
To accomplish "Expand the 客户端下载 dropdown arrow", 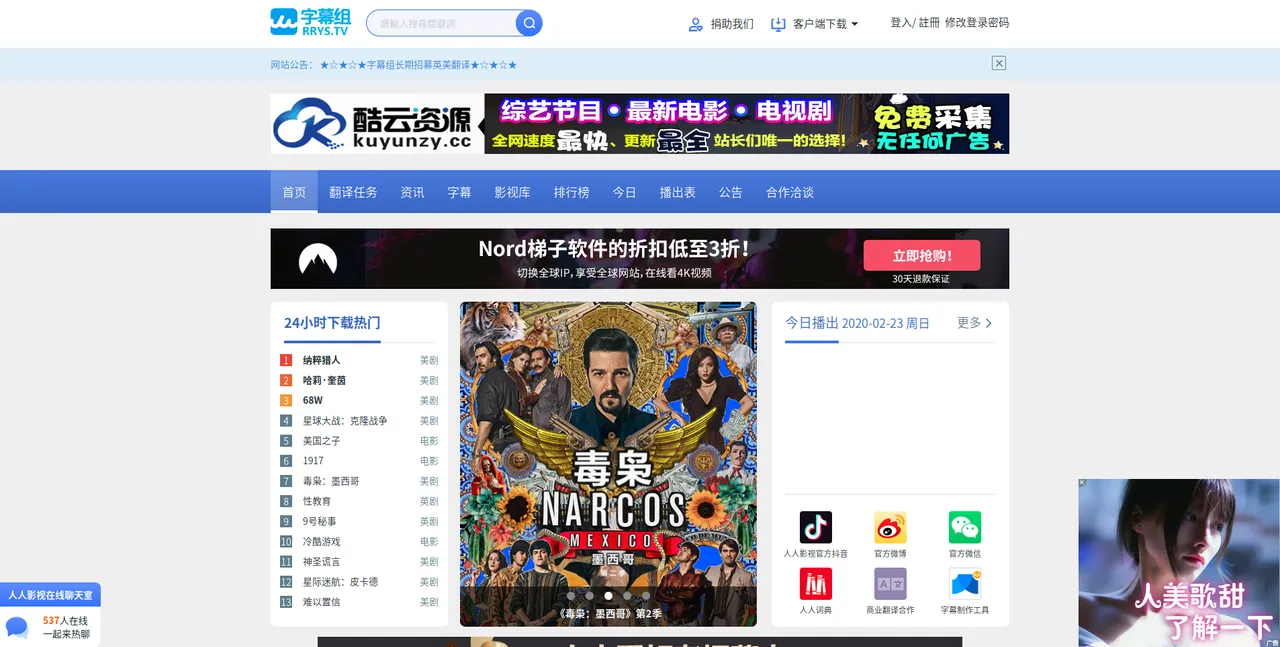I will pyautogui.click(x=854, y=24).
